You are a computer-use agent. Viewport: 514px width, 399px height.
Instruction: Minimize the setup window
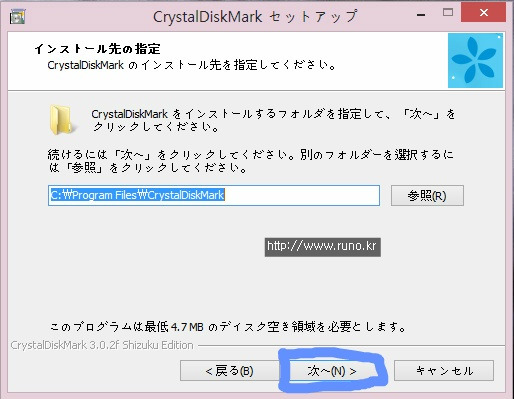click(x=421, y=14)
